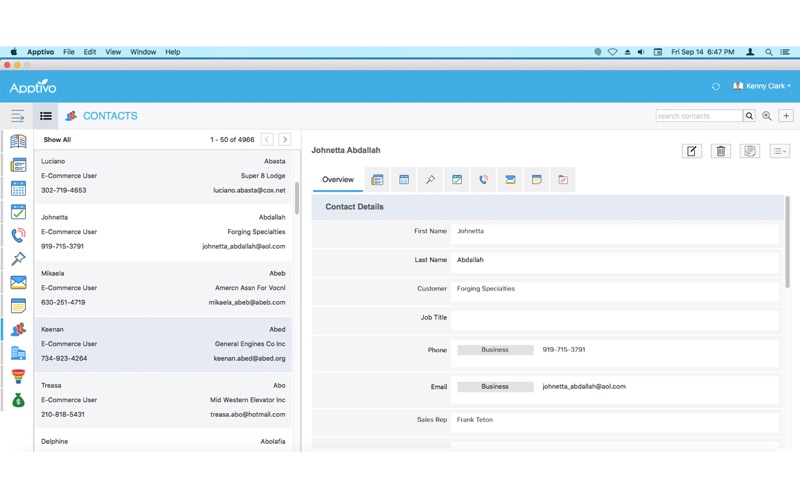Open the emails tab icon
The image size is (800, 500).
(510, 180)
